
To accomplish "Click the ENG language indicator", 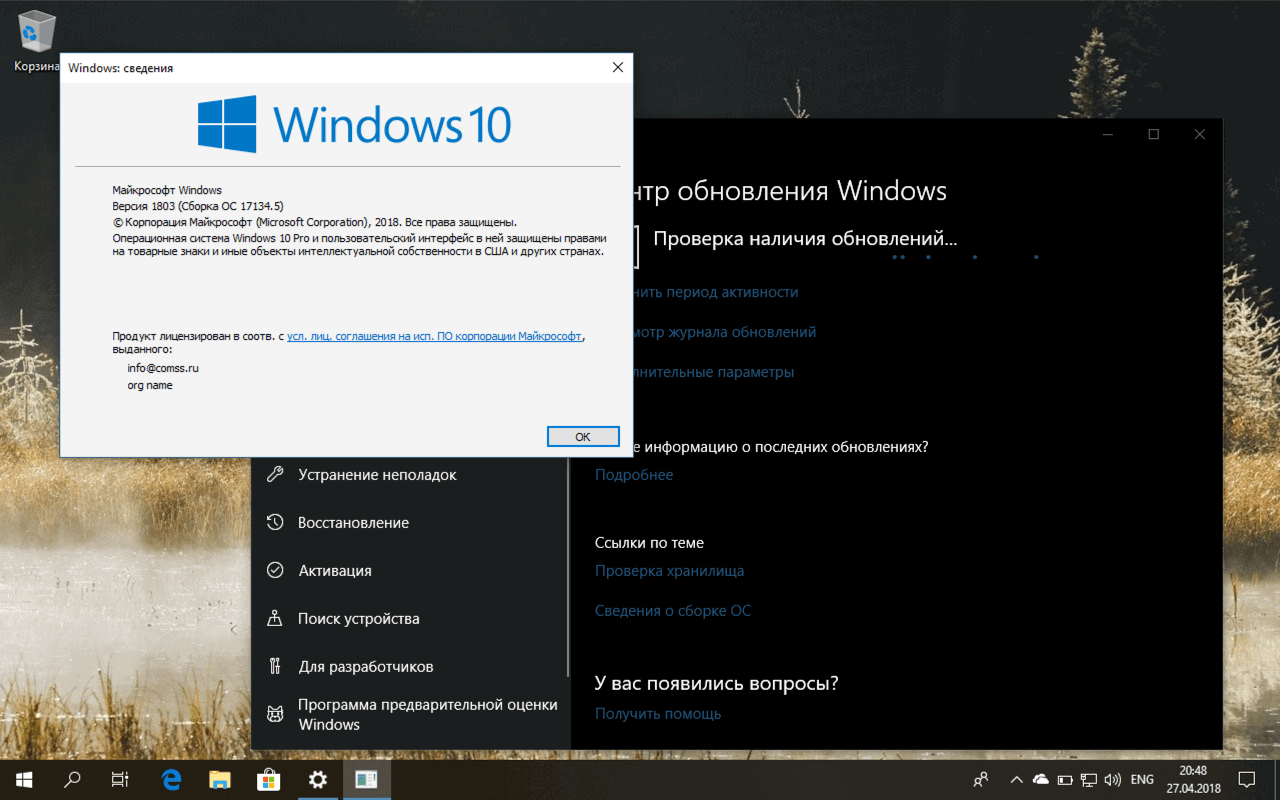I will click(x=1141, y=779).
